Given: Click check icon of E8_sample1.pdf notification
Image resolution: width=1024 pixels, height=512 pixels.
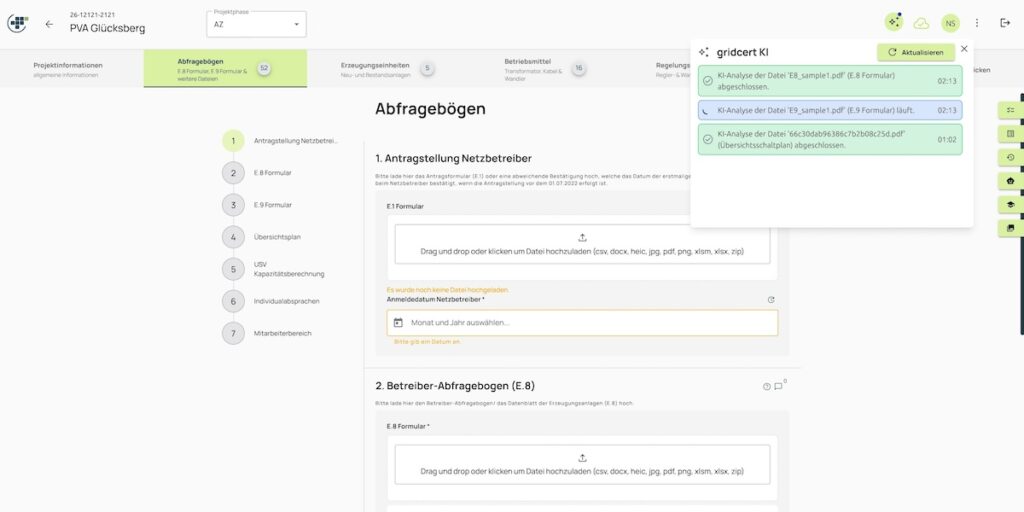Looking at the screenshot, I should click(708, 81).
